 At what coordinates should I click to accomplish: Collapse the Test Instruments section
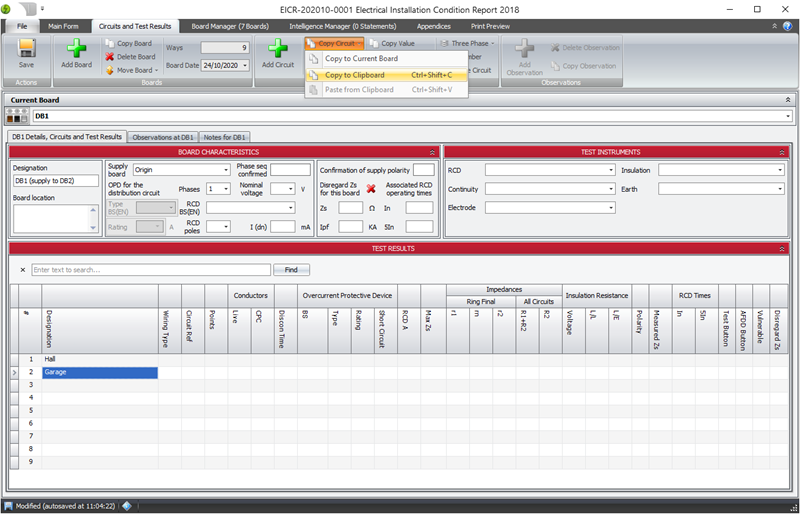pos(782,152)
